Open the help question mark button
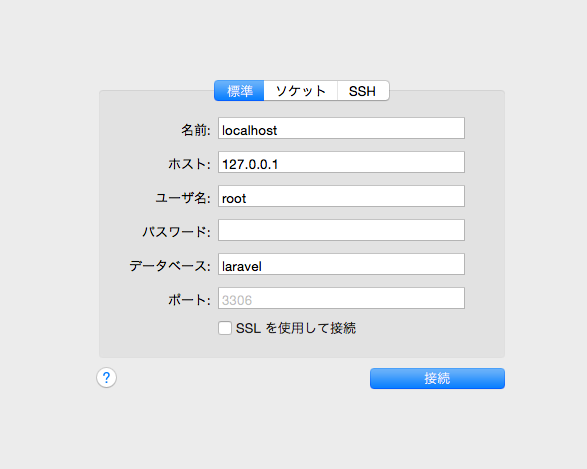 pos(106,377)
